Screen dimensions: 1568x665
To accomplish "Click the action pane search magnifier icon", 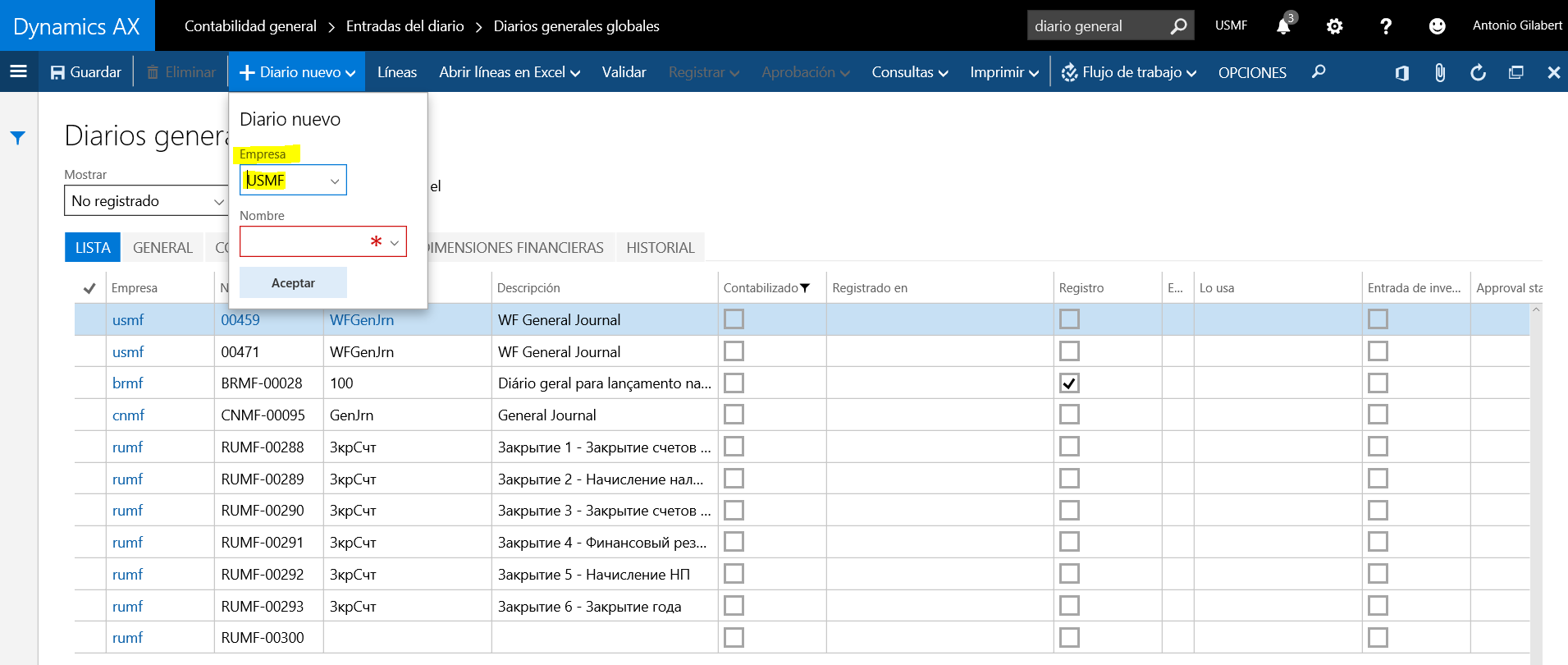I will click(x=1319, y=72).
